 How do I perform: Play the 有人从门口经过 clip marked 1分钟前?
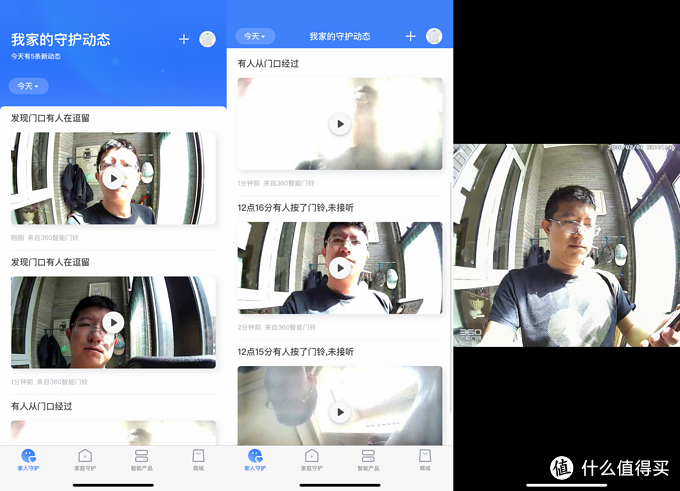point(340,124)
